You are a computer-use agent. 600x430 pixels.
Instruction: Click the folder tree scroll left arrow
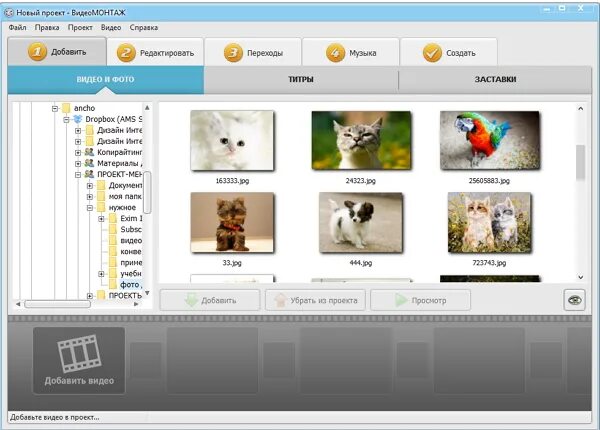pyautogui.click(x=18, y=304)
